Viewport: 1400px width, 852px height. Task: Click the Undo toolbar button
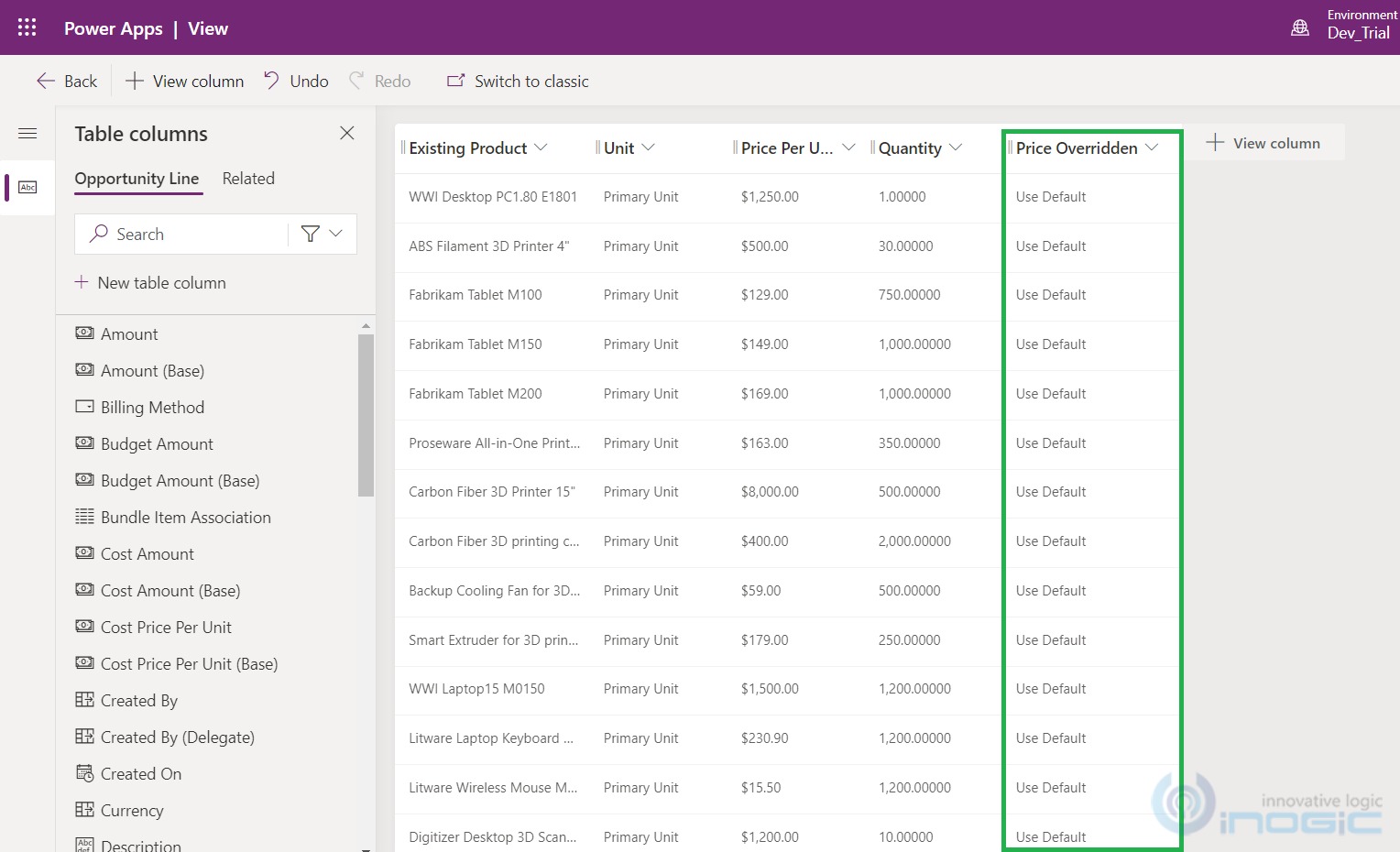tap(296, 82)
